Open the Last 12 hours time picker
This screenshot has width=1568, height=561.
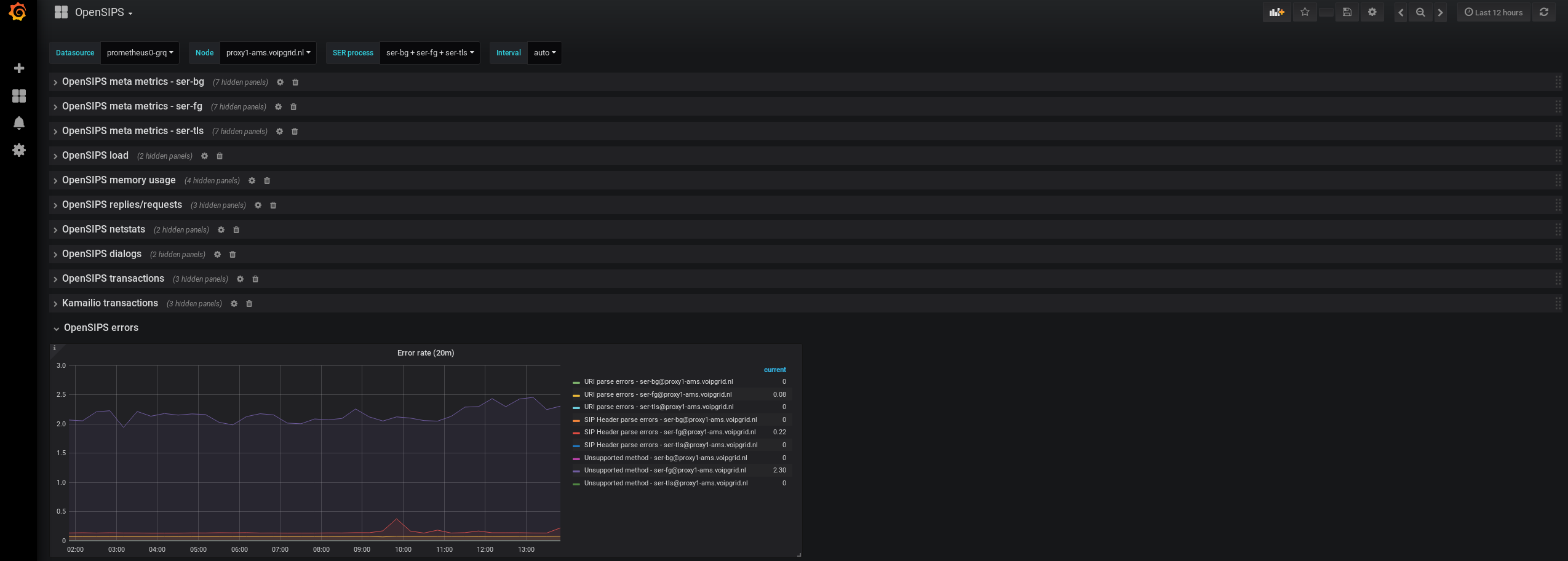pyautogui.click(x=1494, y=12)
